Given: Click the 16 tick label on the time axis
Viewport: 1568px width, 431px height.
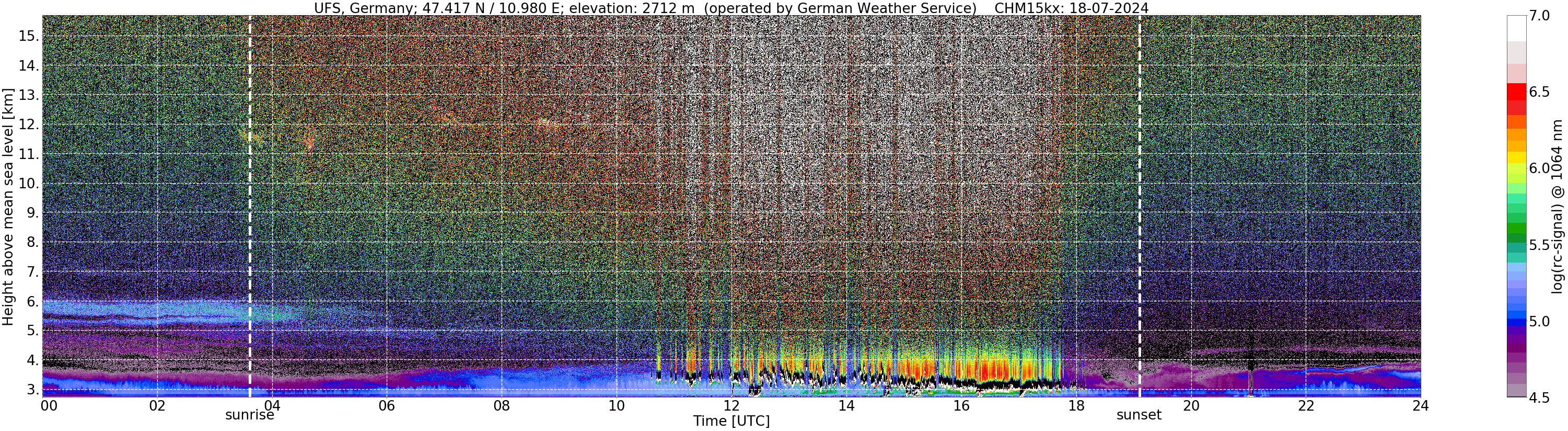Looking at the screenshot, I should 961,405.
